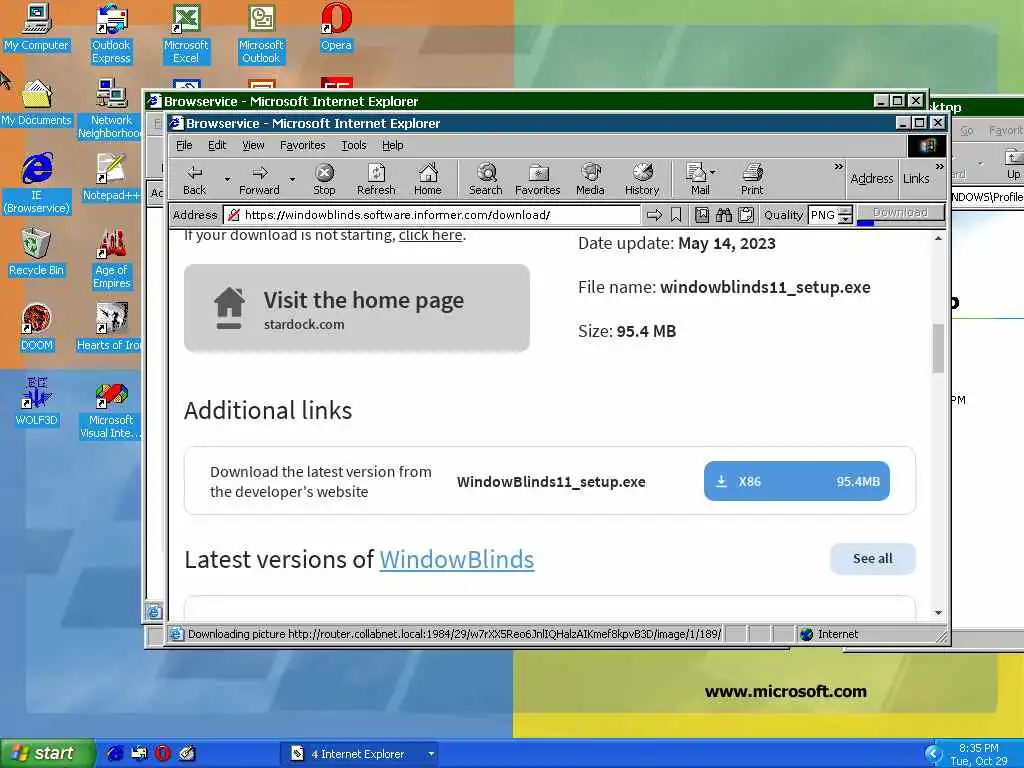The width and height of the screenshot is (1024, 768).
Task: Click the 'click here' download link
Action: [430, 235]
